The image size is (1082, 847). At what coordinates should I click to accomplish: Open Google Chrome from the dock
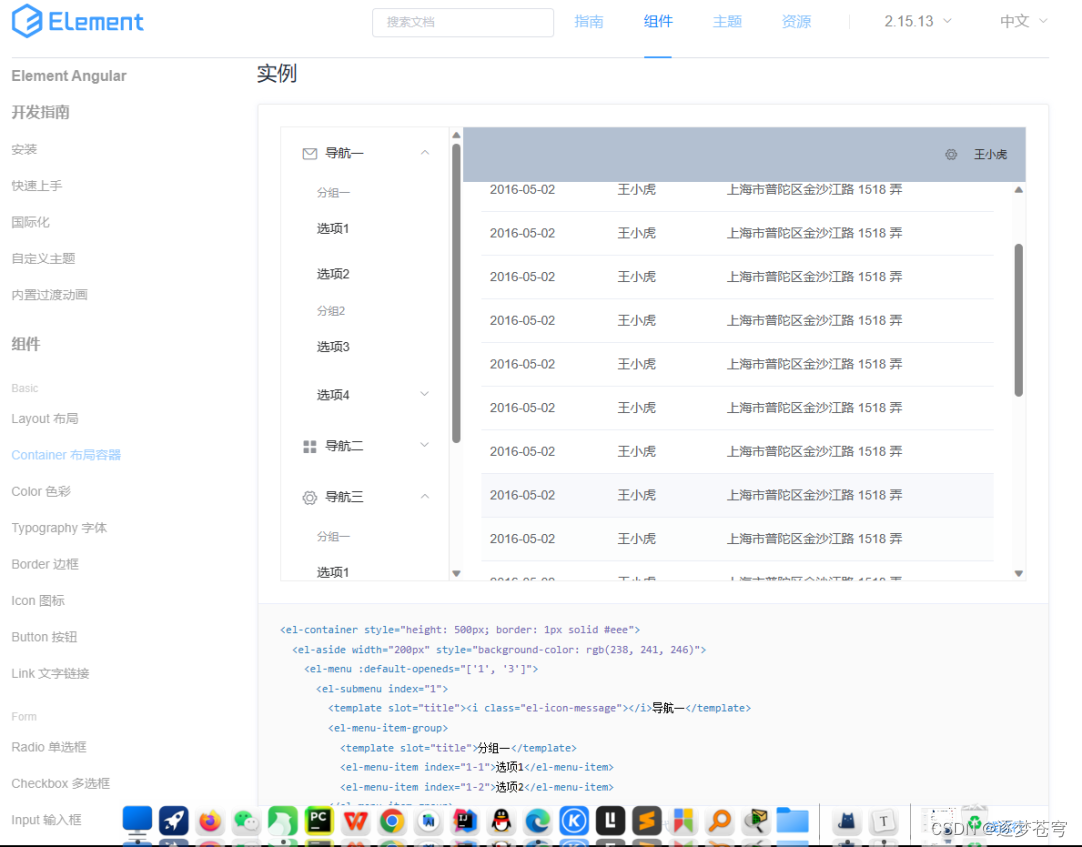392,821
